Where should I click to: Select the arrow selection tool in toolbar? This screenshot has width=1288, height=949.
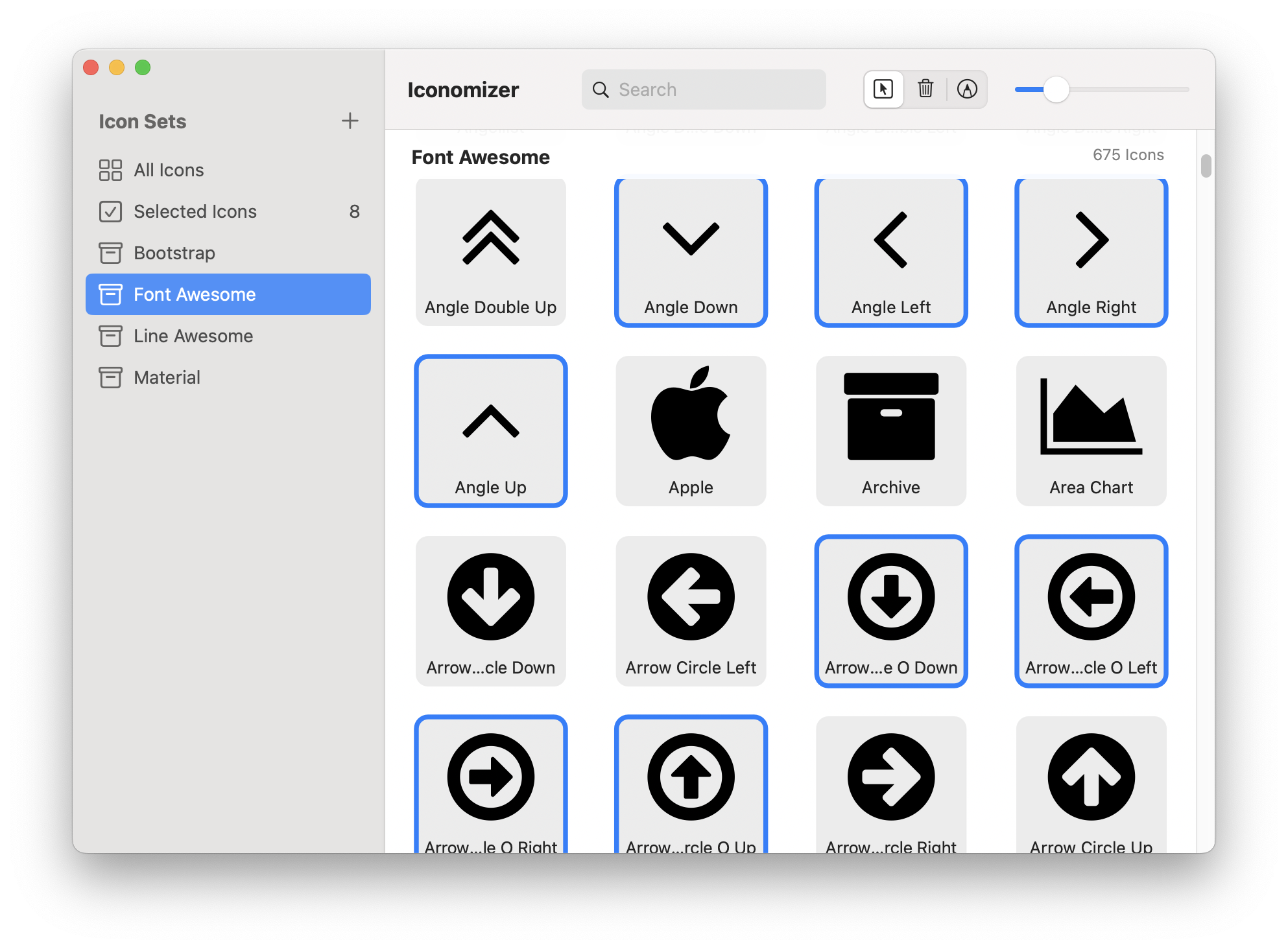[883, 89]
